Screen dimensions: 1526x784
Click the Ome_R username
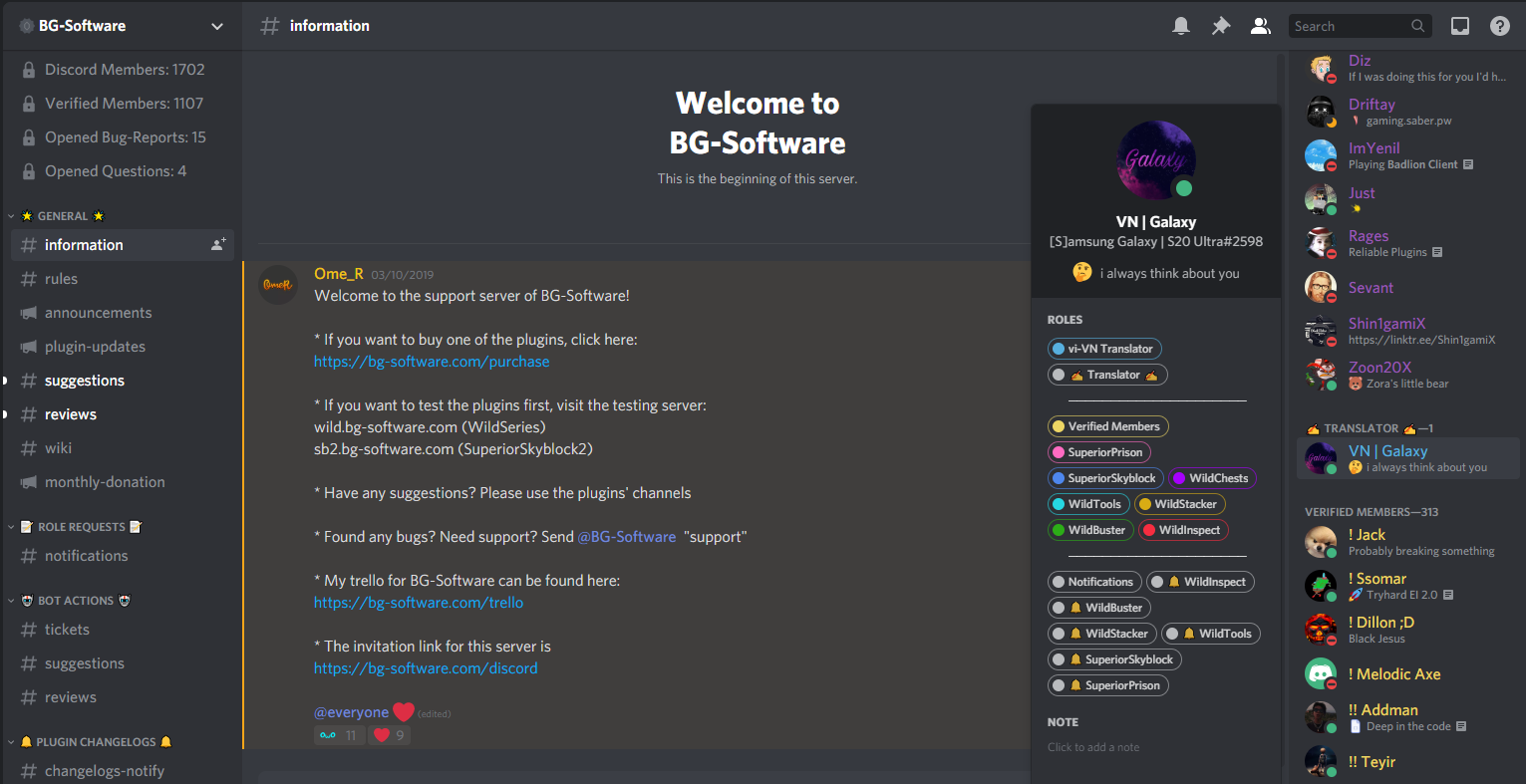coord(339,274)
